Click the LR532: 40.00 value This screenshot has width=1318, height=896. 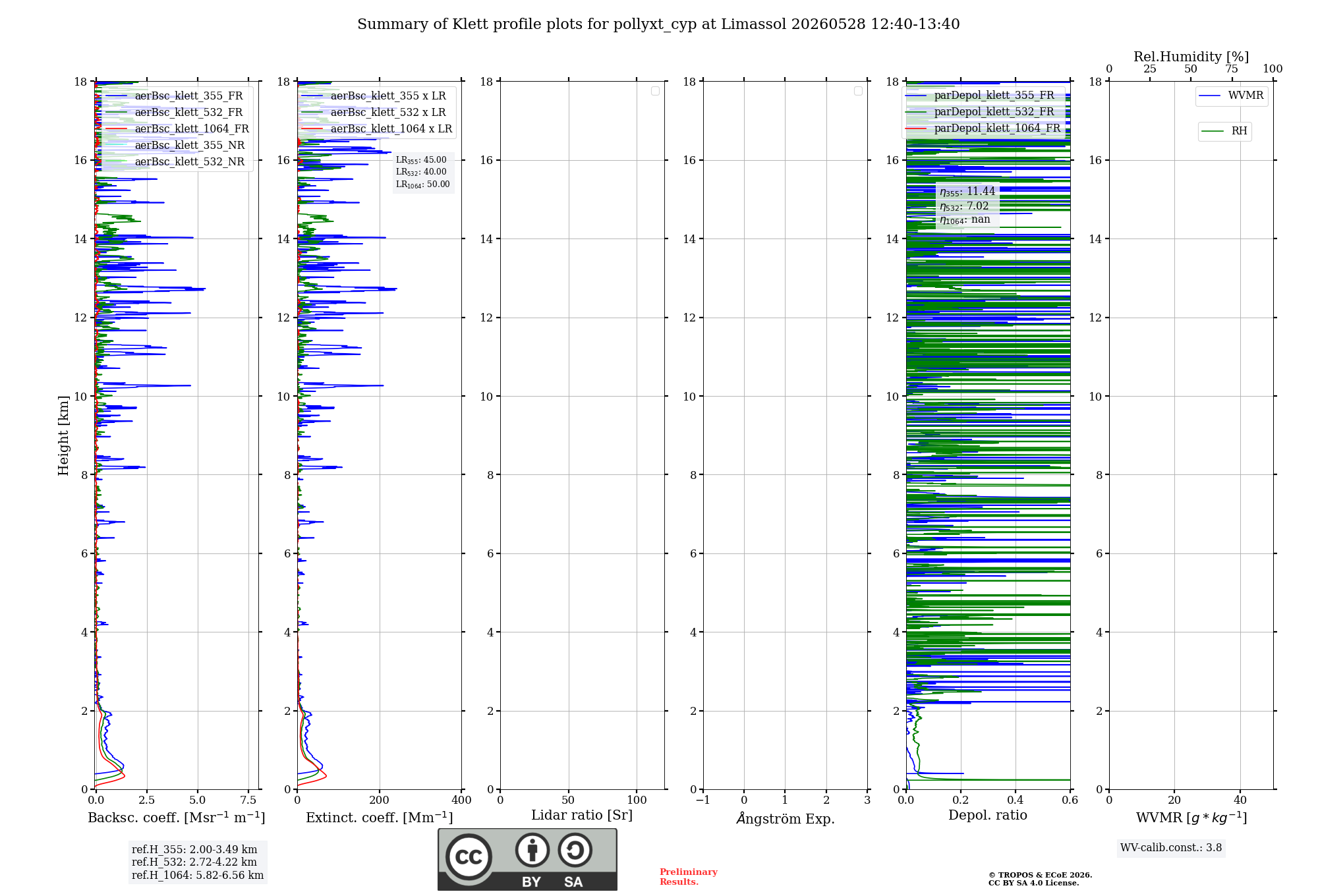tap(421, 172)
